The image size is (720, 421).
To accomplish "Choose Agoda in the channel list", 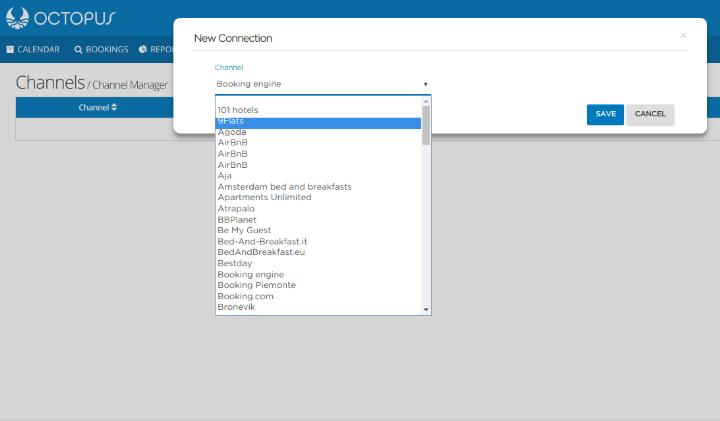I will click(x=318, y=132).
